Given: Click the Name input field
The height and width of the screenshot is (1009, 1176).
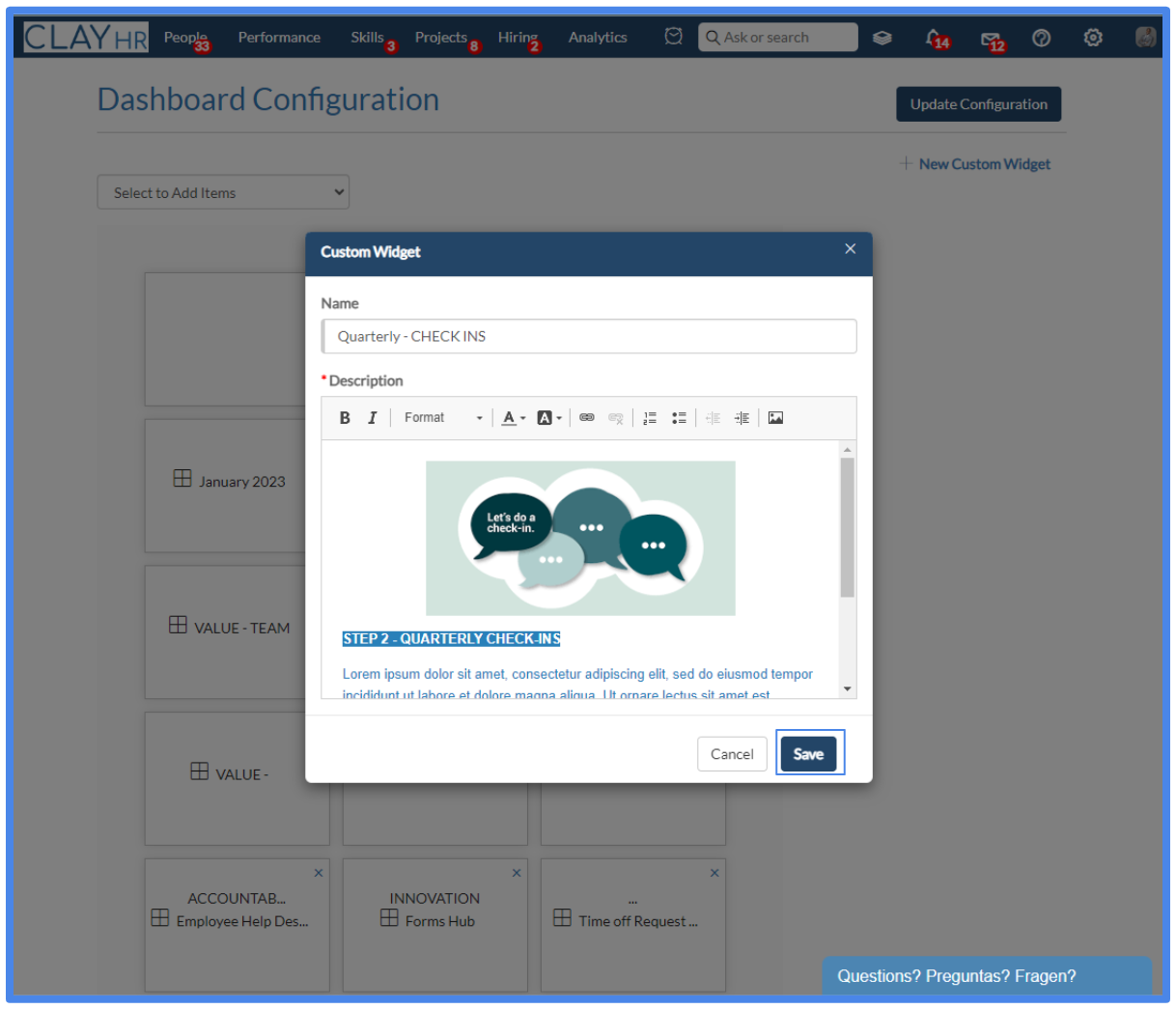Looking at the screenshot, I should (x=589, y=336).
